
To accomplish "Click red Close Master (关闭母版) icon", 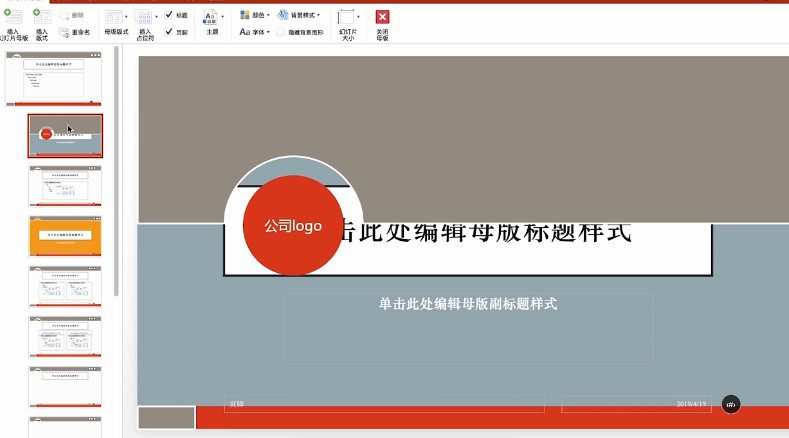I will 382,17.
